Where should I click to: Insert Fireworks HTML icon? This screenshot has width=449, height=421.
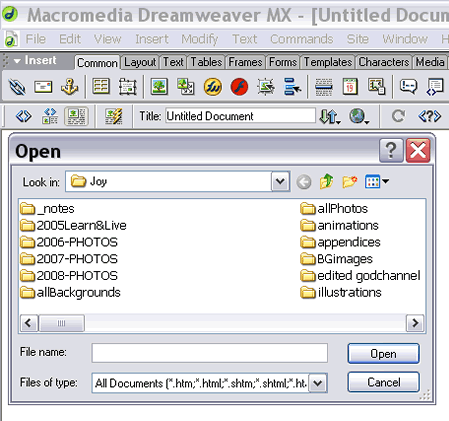tap(213, 87)
